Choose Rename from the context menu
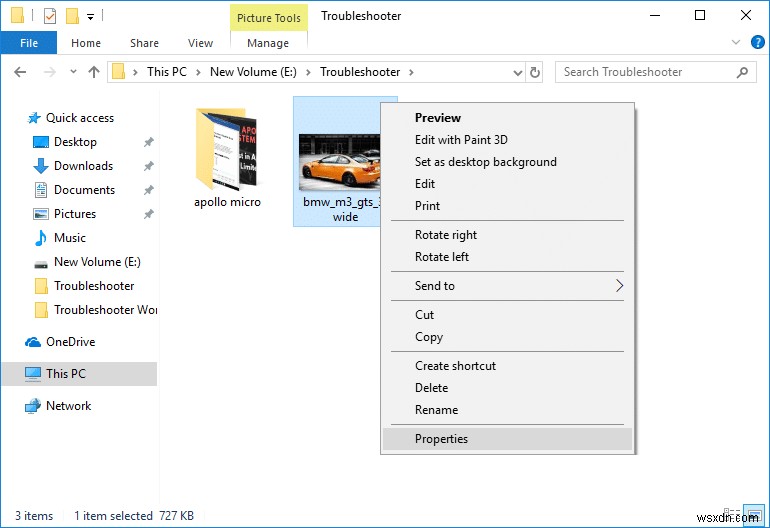The width and height of the screenshot is (770, 528). [508, 410]
